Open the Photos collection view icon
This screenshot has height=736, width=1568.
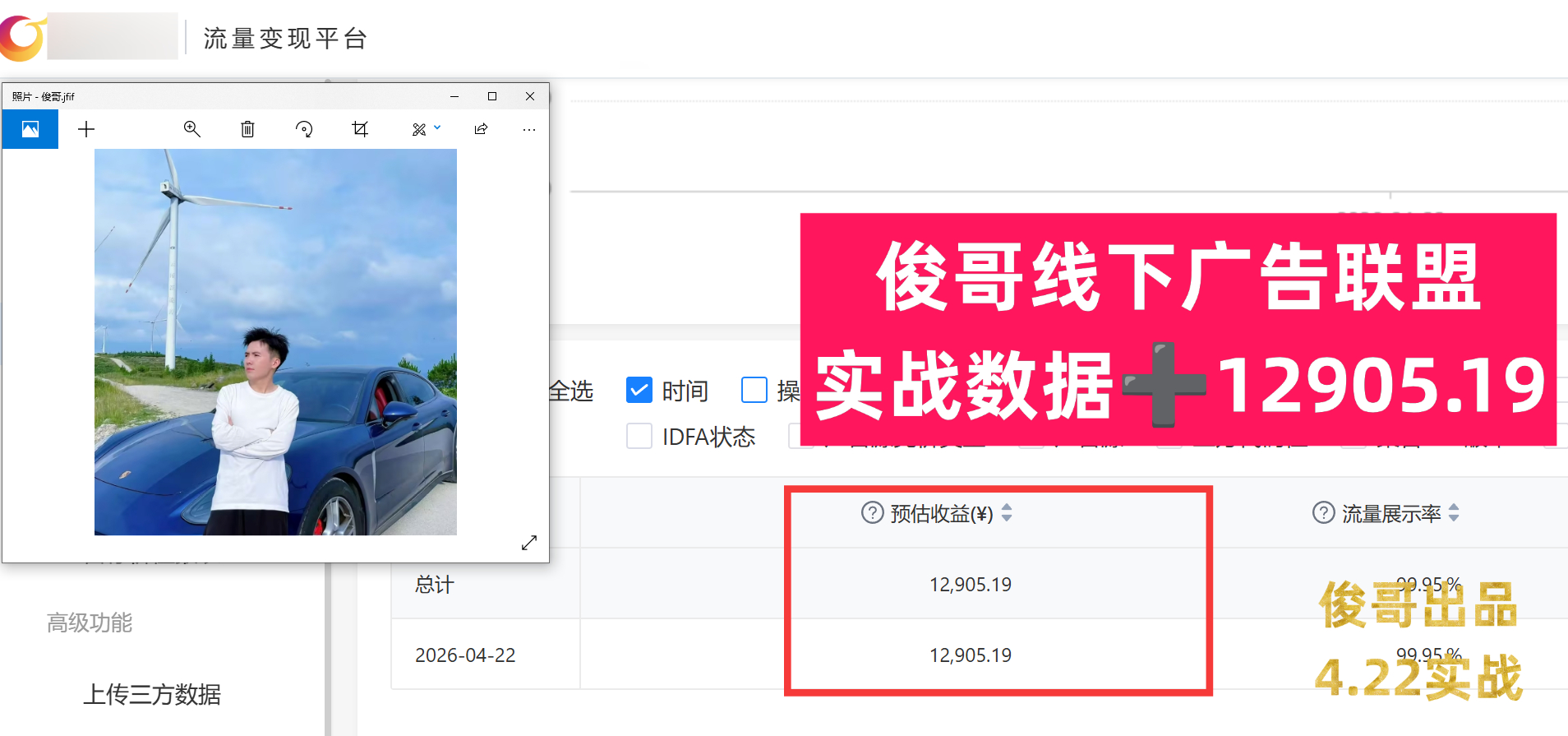tap(30, 129)
